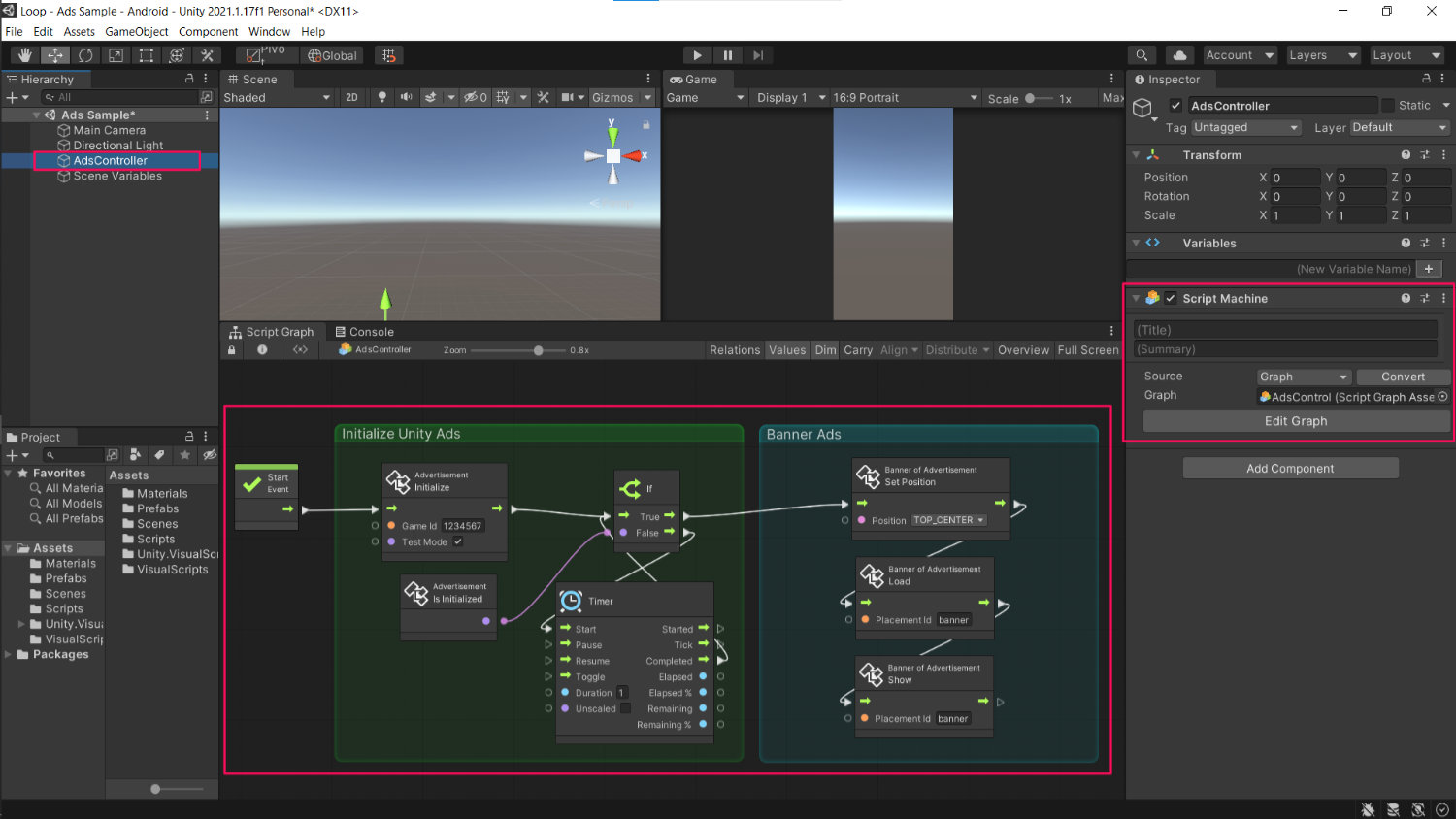Uncheck Test Mode on the Initialize node

(x=458, y=541)
